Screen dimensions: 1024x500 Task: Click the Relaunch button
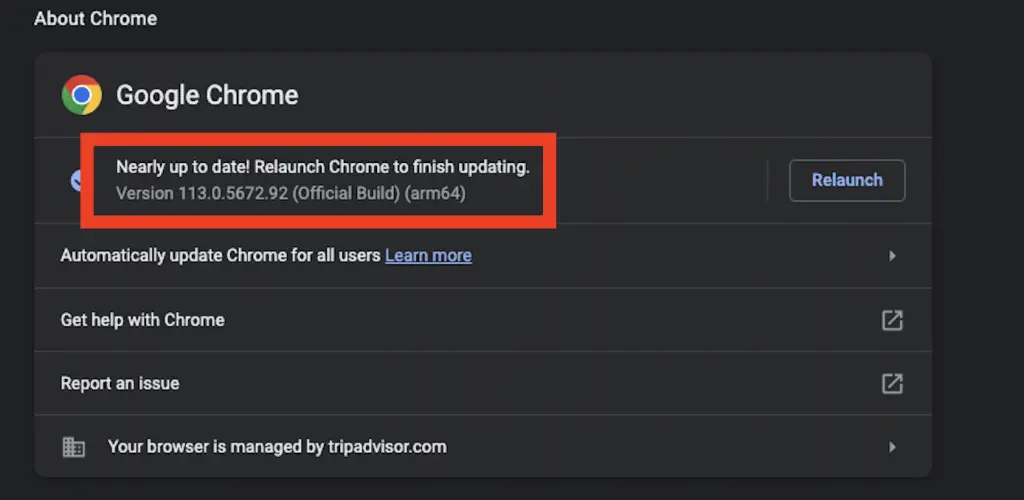tap(847, 180)
